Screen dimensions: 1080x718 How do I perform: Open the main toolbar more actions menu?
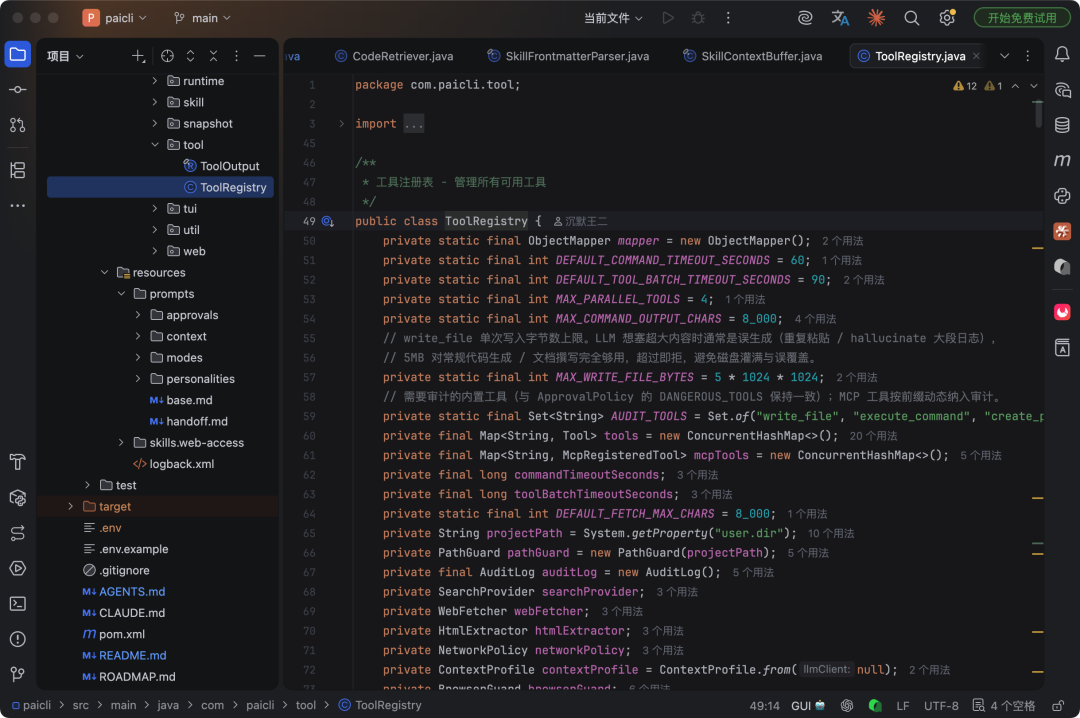tap(728, 18)
